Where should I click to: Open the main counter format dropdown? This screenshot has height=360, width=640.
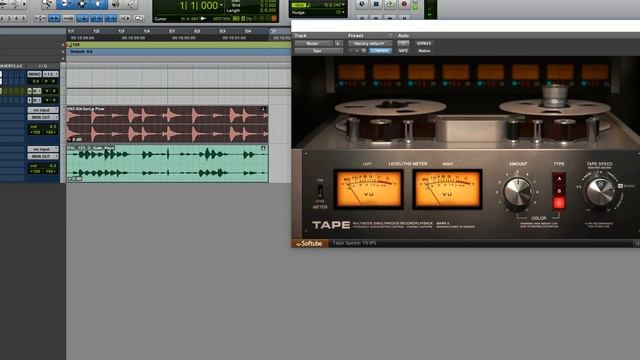[x=222, y=5]
